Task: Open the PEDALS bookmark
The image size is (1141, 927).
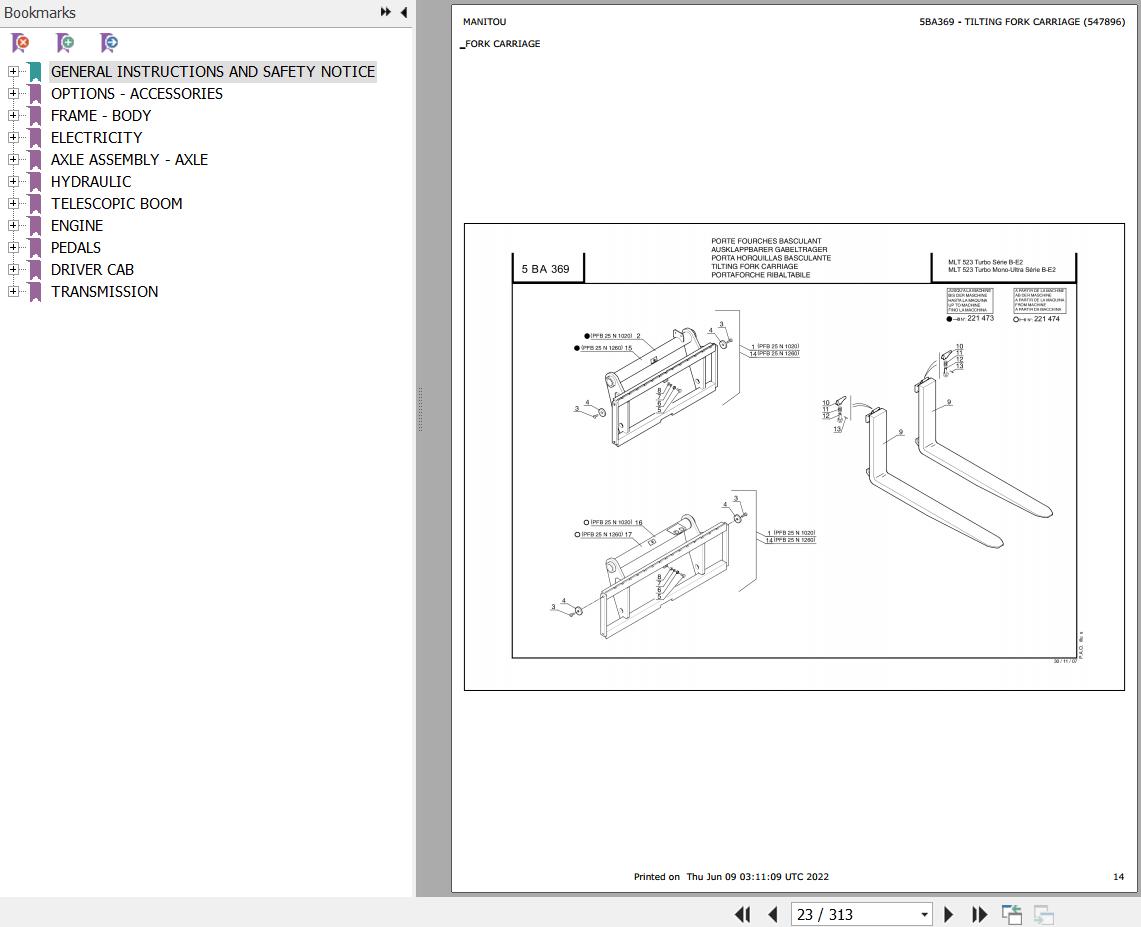Action: (x=76, y=247)
